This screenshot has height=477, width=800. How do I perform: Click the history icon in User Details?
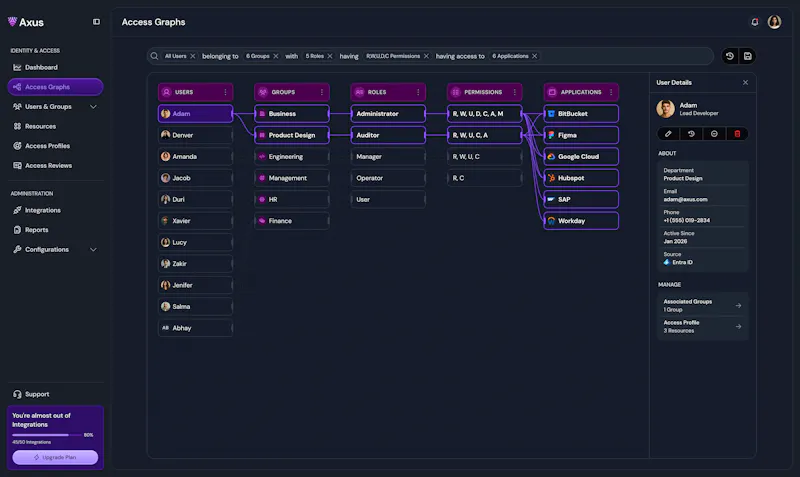(x=691, y=134)
